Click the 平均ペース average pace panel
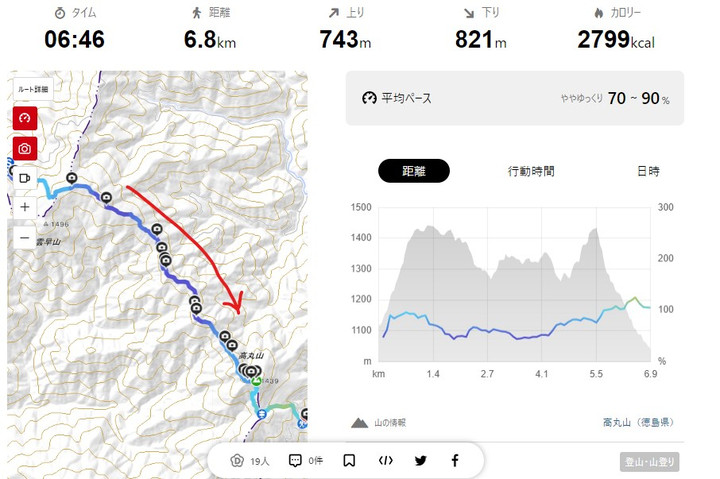Image resolution: width=720 pixels, height=479 pixels. 514,98
